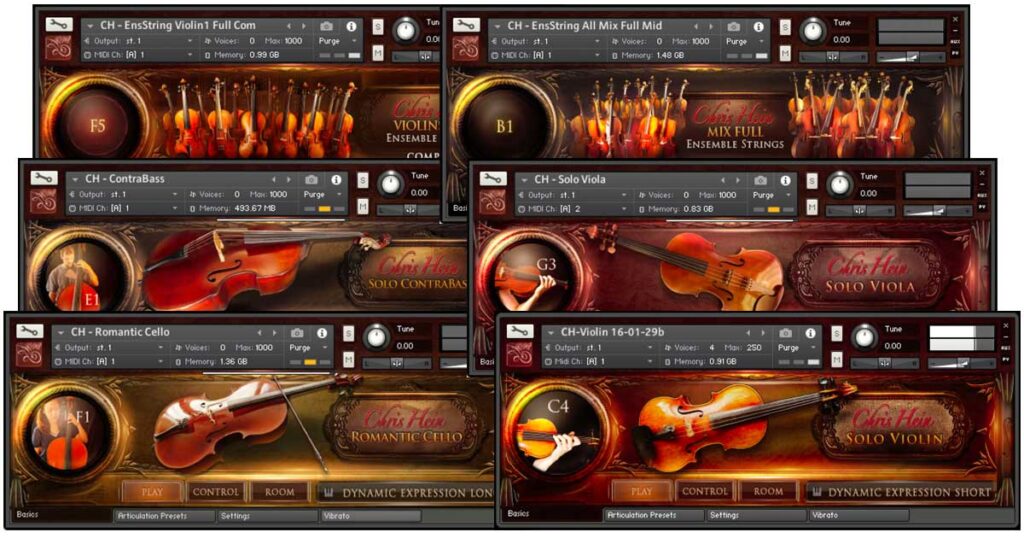This screenshot has height=538, width=1024.
Task: Open Purge dropdown in EnsString Violin1
Action: click(x=338, y=40)
